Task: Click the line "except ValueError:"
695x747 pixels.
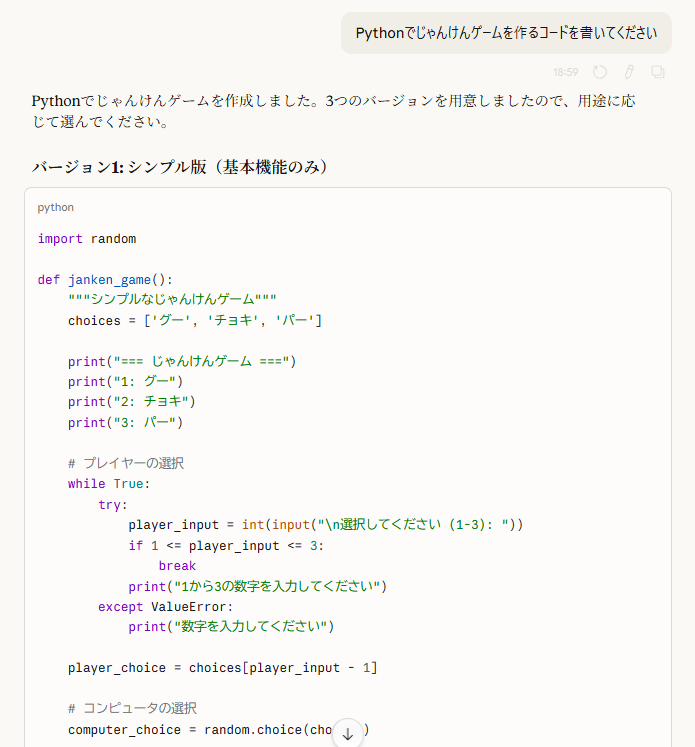Action: click(x=165, y=606)
